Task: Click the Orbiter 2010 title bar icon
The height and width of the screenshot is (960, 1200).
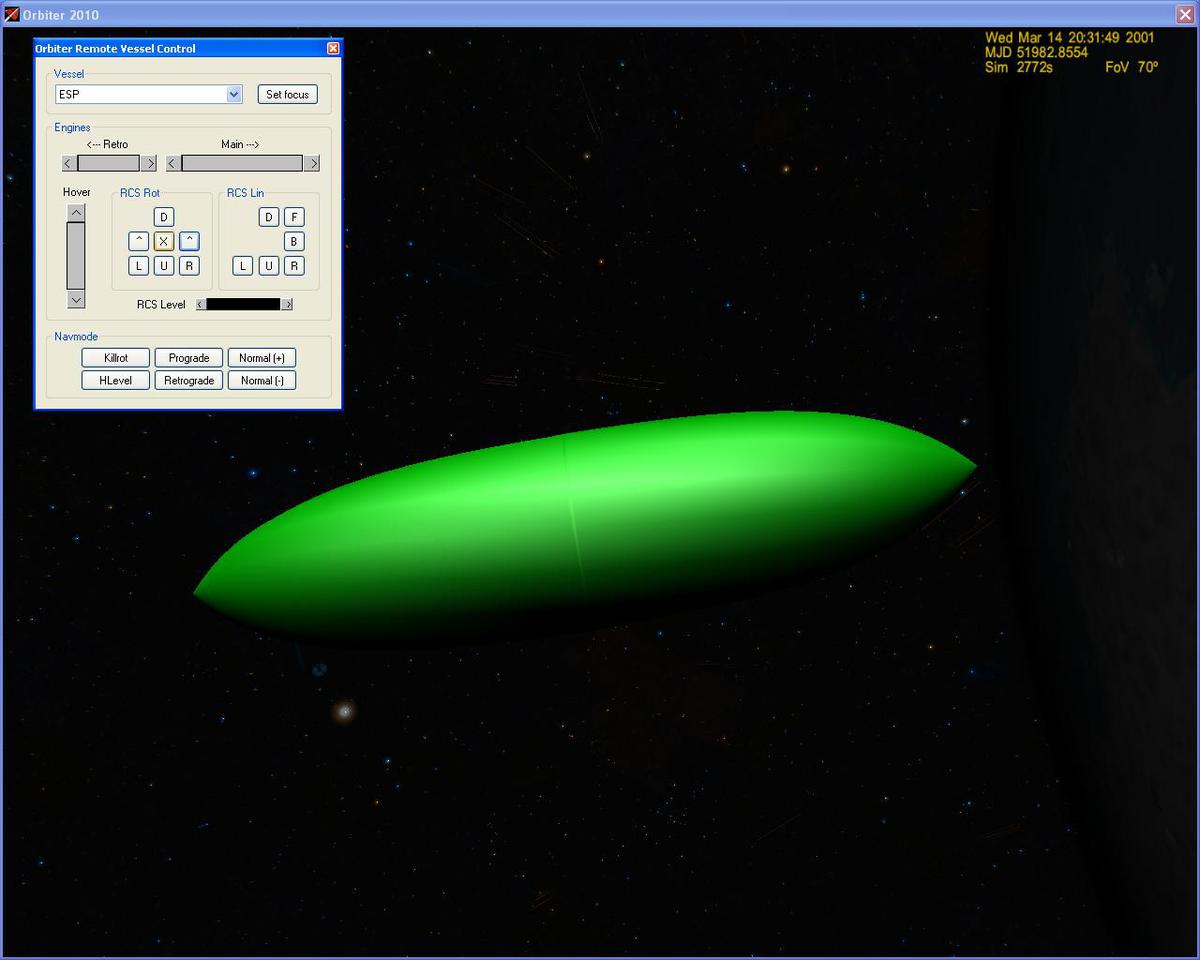Action: click(x=12, y=14)
